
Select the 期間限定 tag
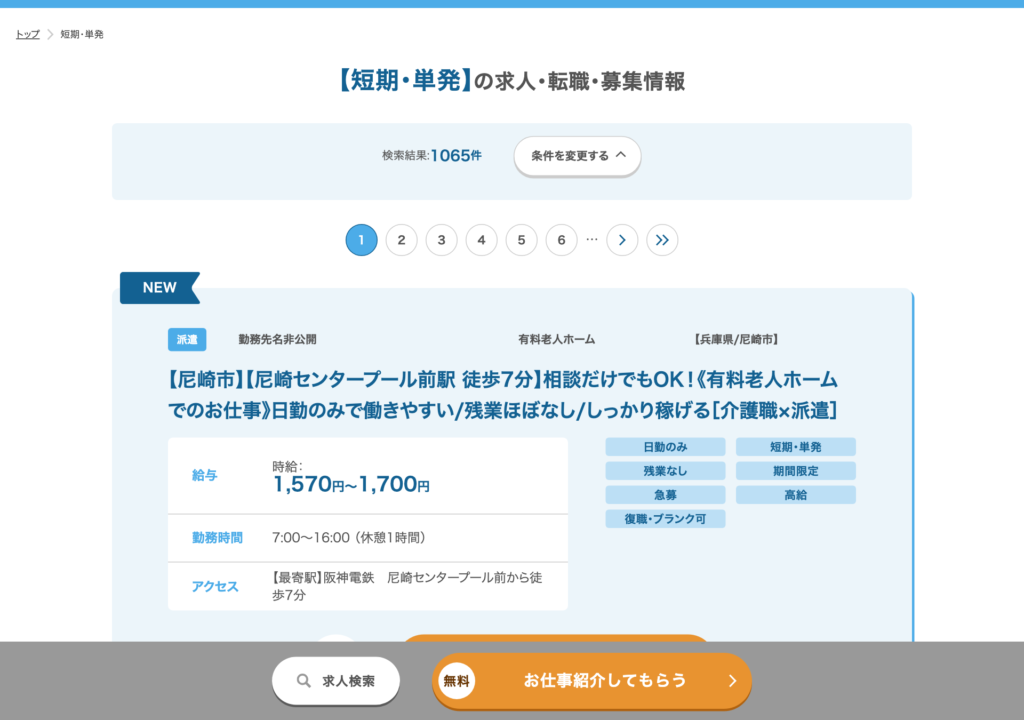click(795, 471)
